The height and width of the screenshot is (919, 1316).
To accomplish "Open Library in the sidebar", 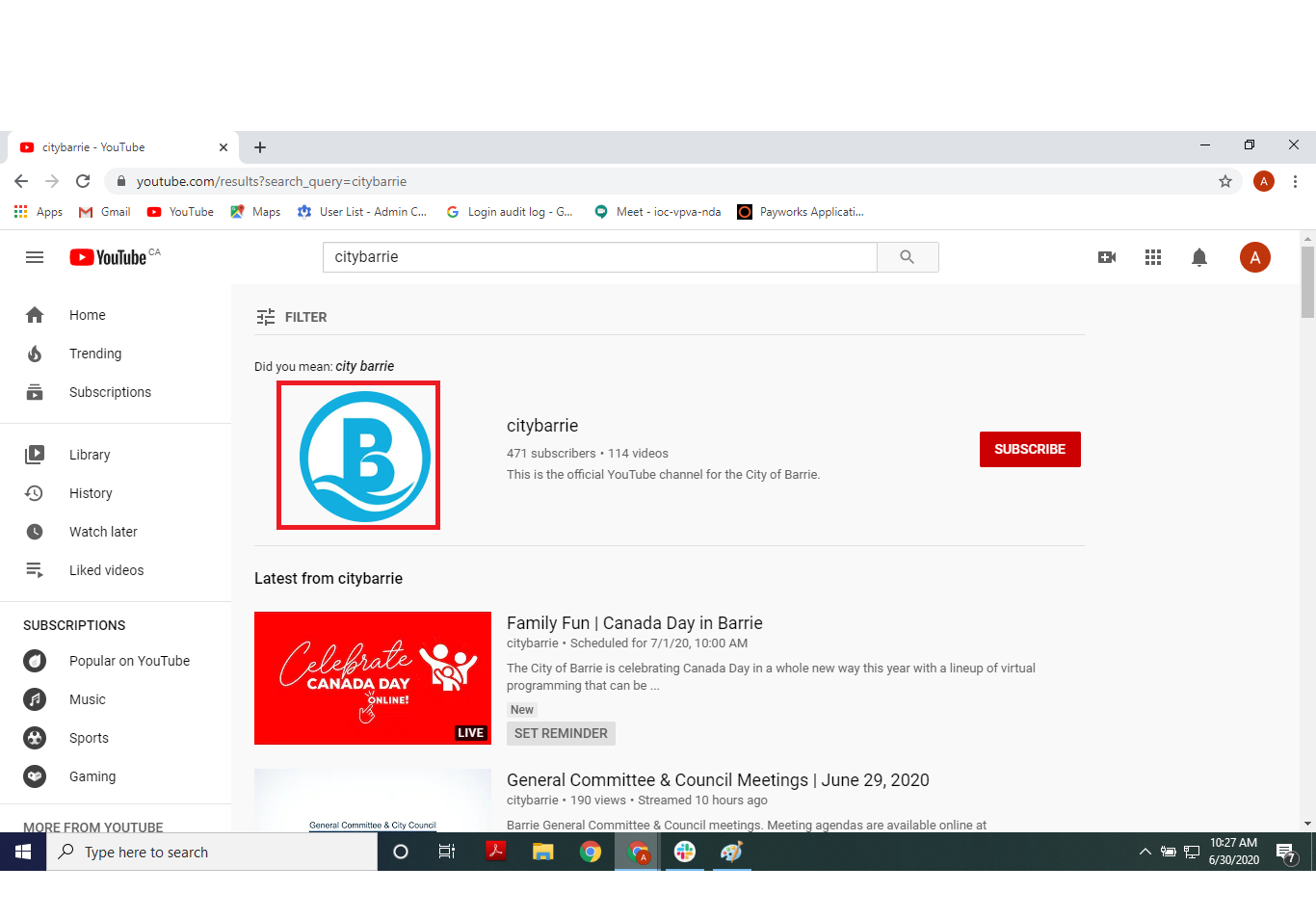I will [116, 455].
